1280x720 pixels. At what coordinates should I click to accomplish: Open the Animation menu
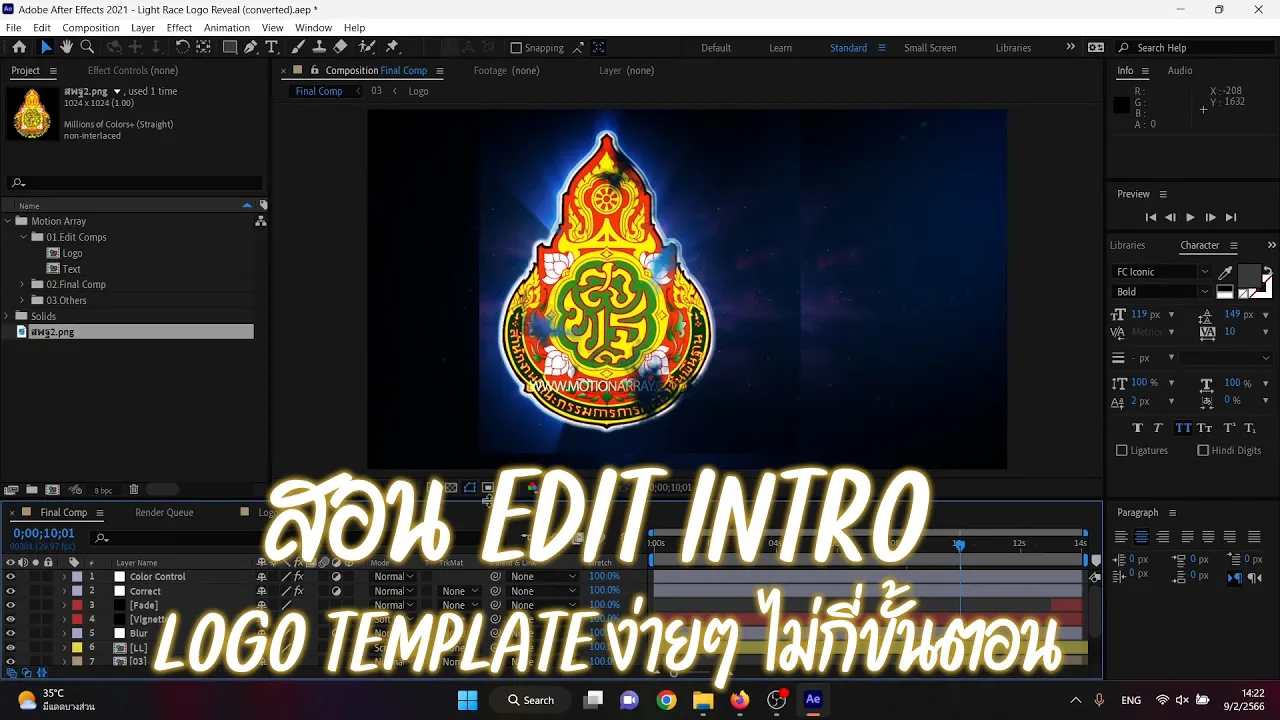click(x=227, y=28)
